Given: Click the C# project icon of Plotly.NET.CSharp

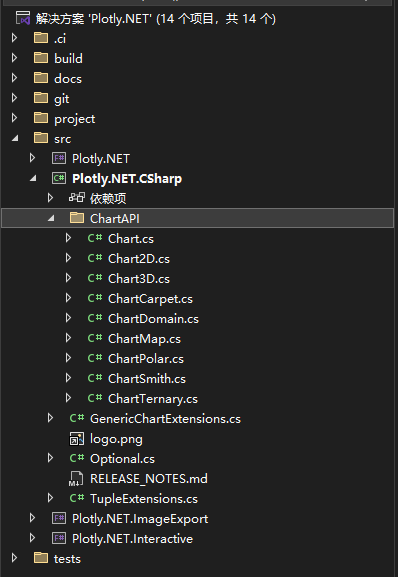Looking at the screenshot, I should 59,178.
